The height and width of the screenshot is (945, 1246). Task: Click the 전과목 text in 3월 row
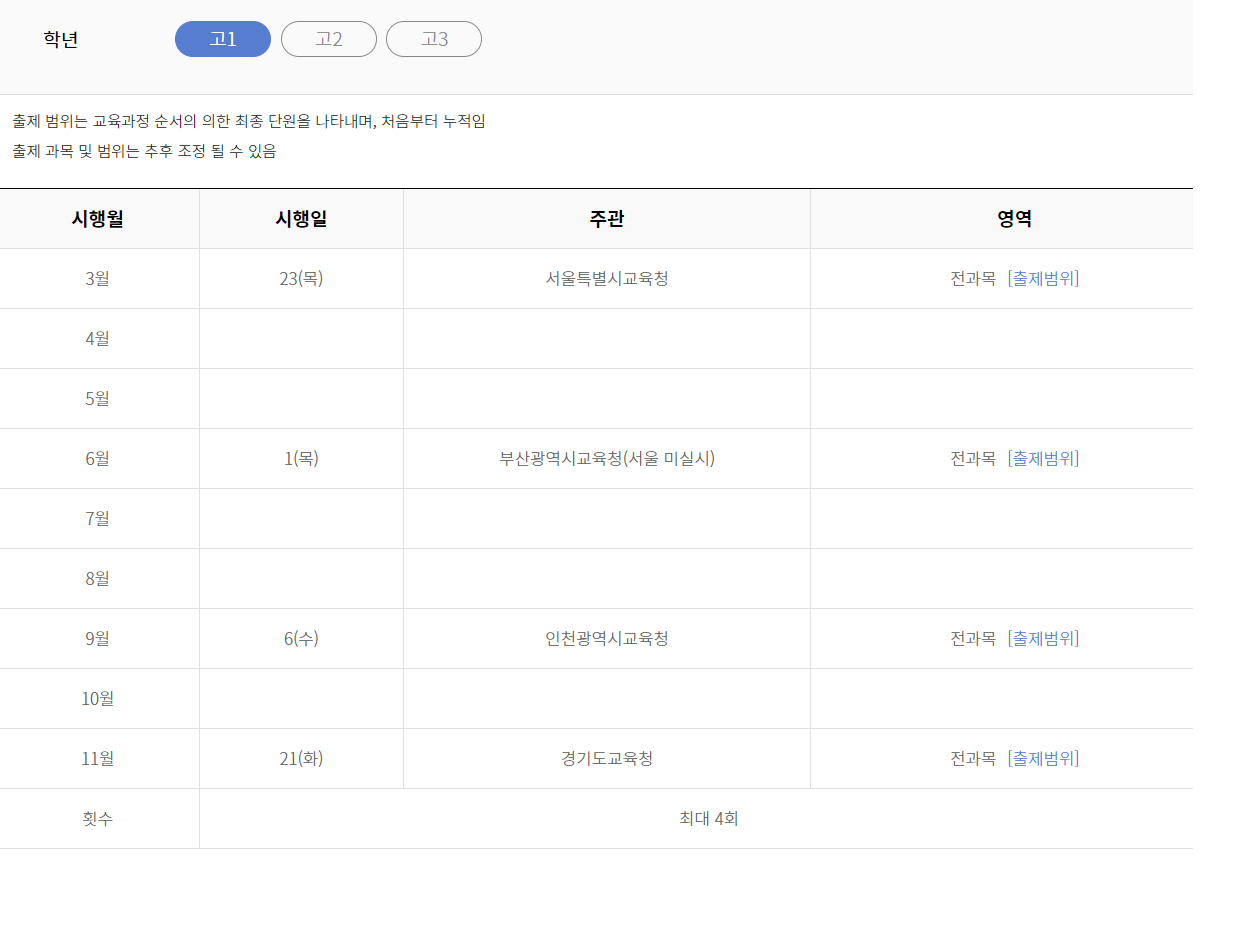973,279
